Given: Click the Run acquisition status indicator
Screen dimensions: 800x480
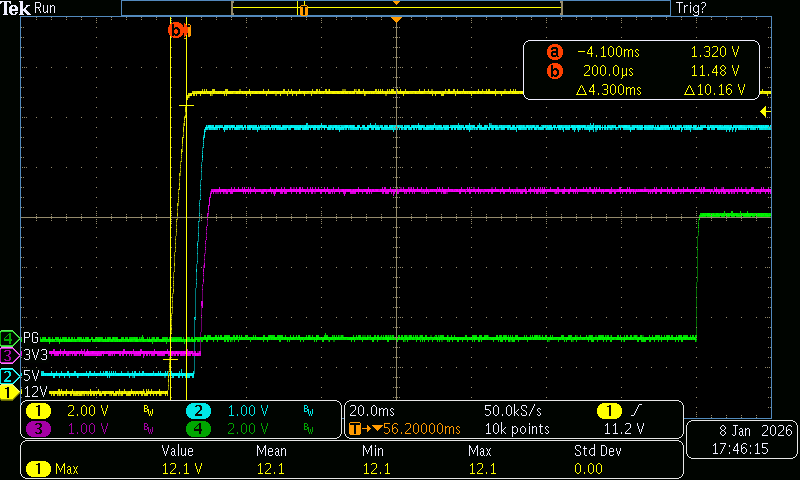Looking at the screenshot, I should tap(46, 8).
